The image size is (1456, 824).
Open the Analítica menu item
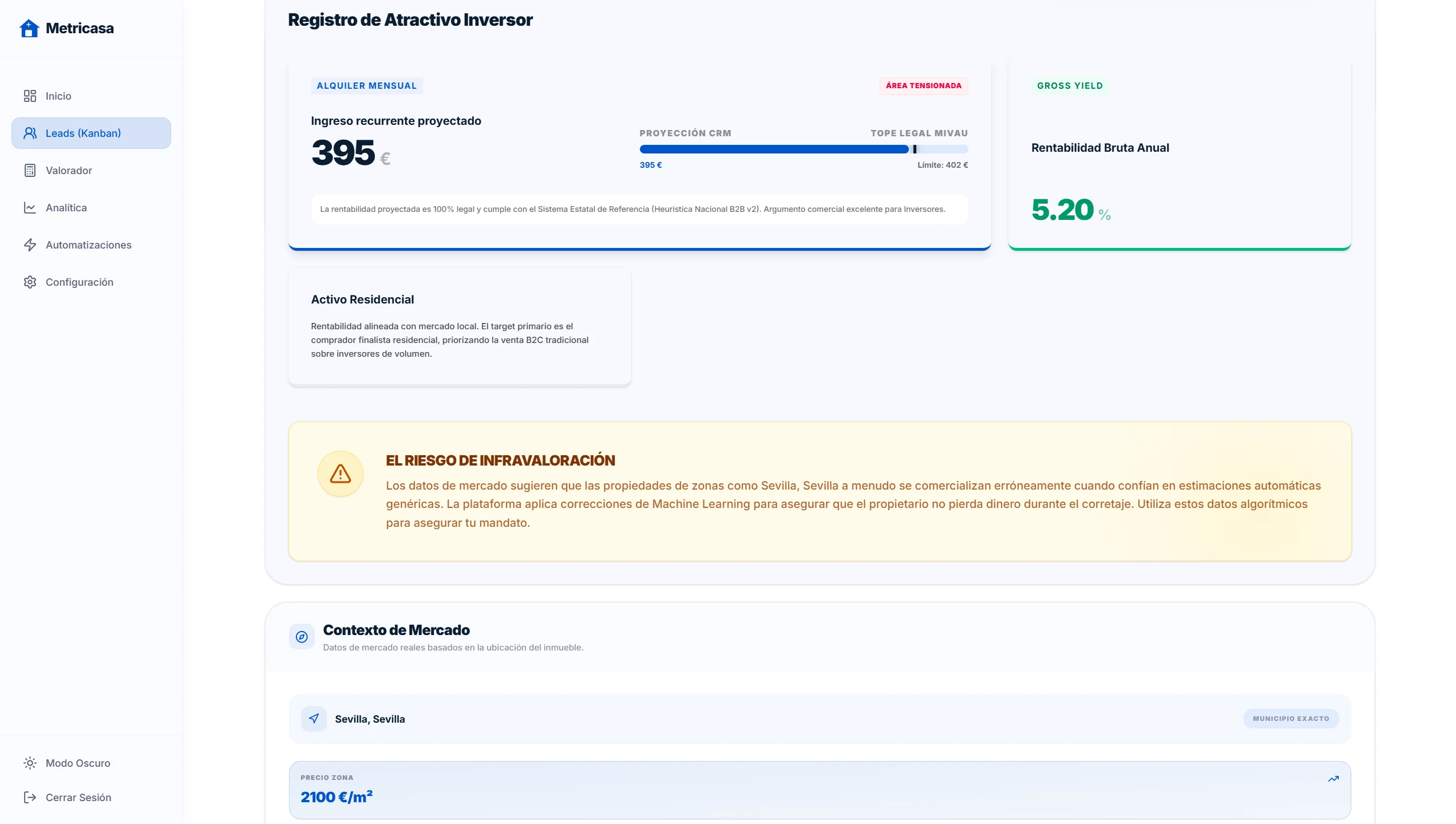coord(66,207)
